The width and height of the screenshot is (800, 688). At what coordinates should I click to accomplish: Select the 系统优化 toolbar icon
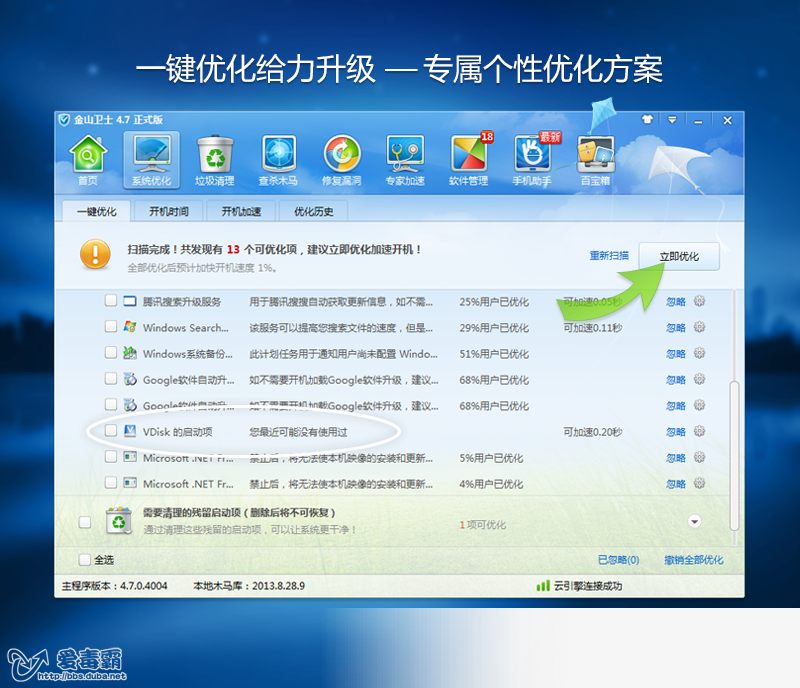point(152,160)
